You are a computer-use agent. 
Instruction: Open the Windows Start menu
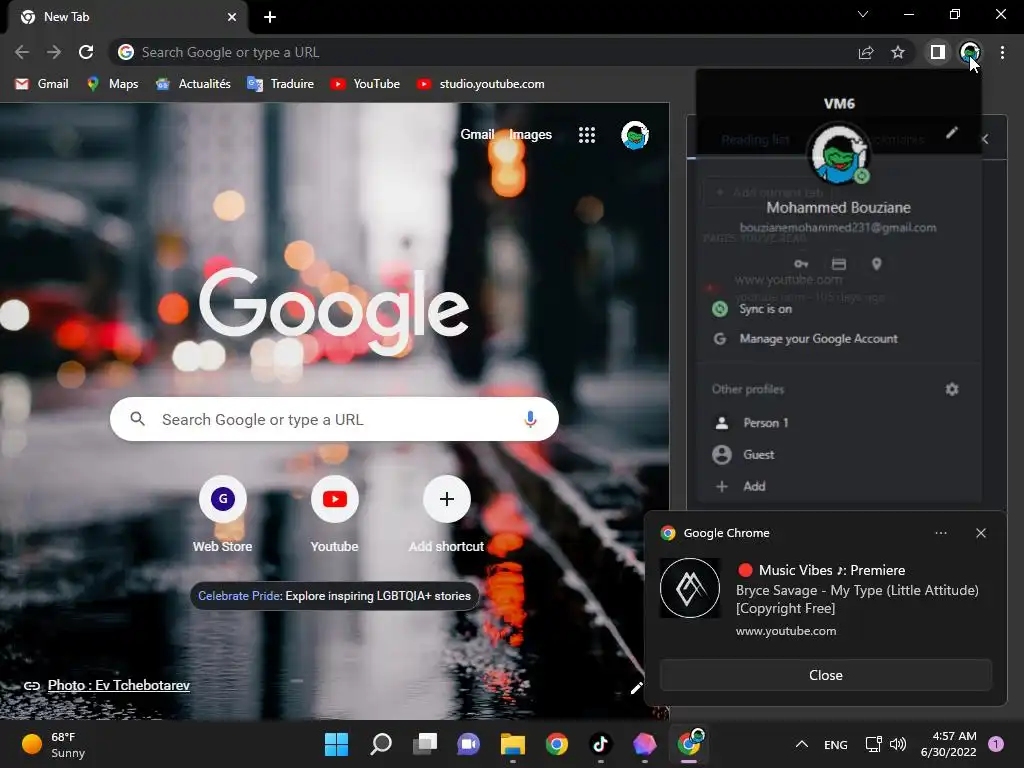coord(336,744)
